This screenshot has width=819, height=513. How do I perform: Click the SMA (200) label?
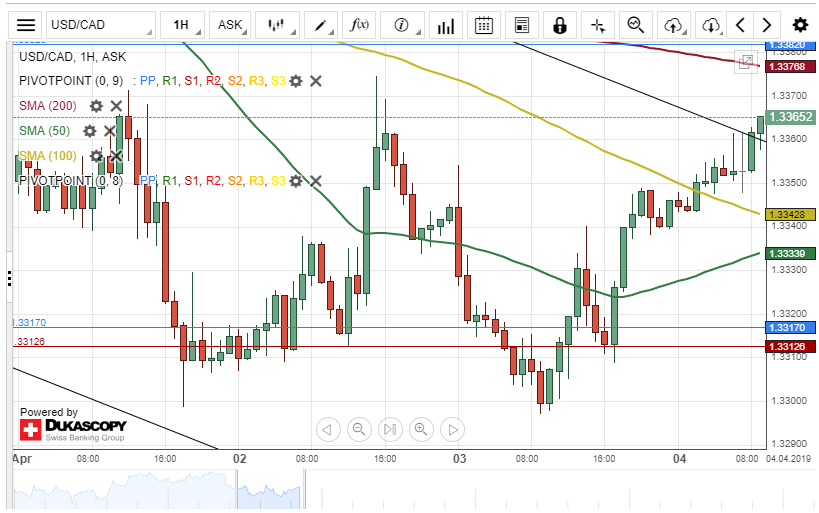point(48,106)
